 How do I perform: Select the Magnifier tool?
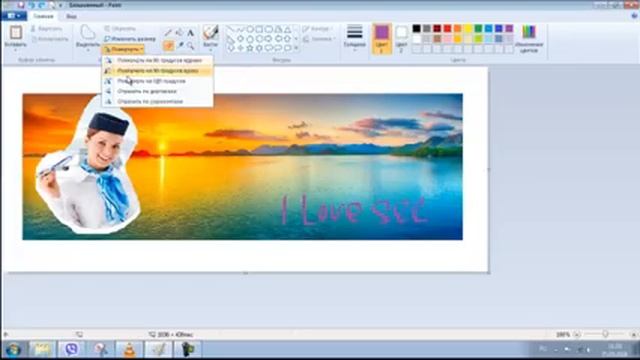click(190, 46)
